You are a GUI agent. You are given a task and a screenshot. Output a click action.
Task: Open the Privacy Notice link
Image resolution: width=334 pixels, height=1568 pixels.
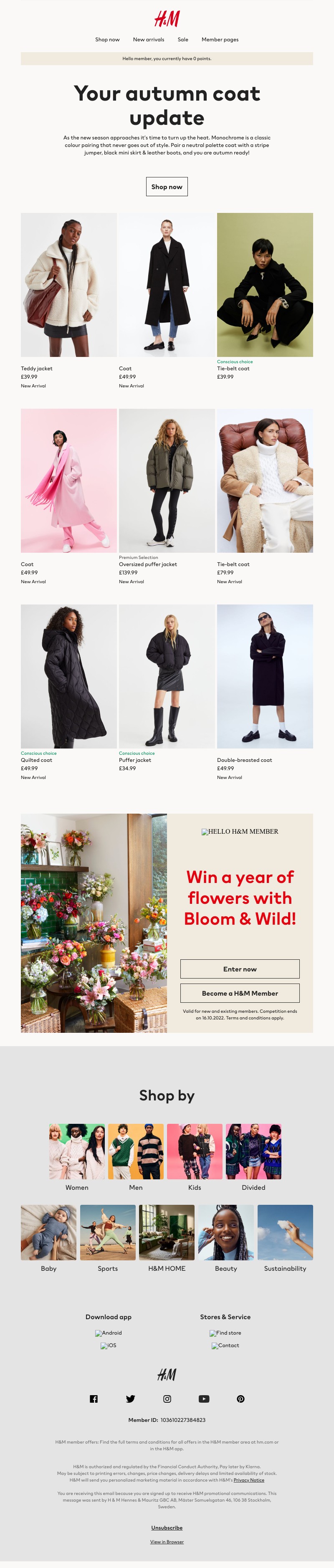(x=249, y=1480)
